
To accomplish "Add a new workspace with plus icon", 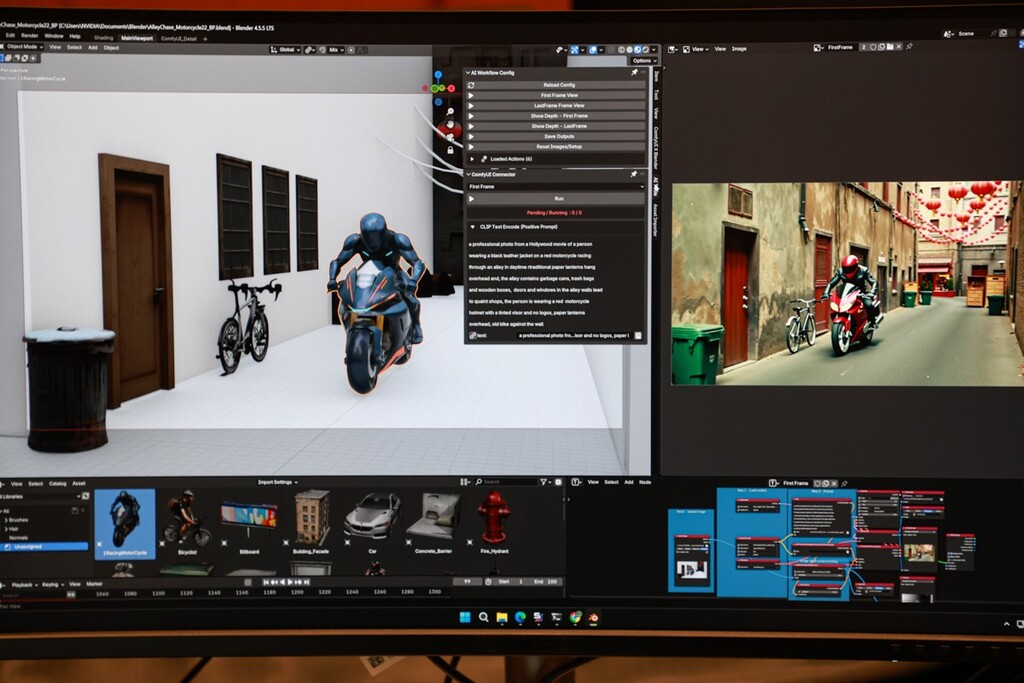I will coord(205,39).
